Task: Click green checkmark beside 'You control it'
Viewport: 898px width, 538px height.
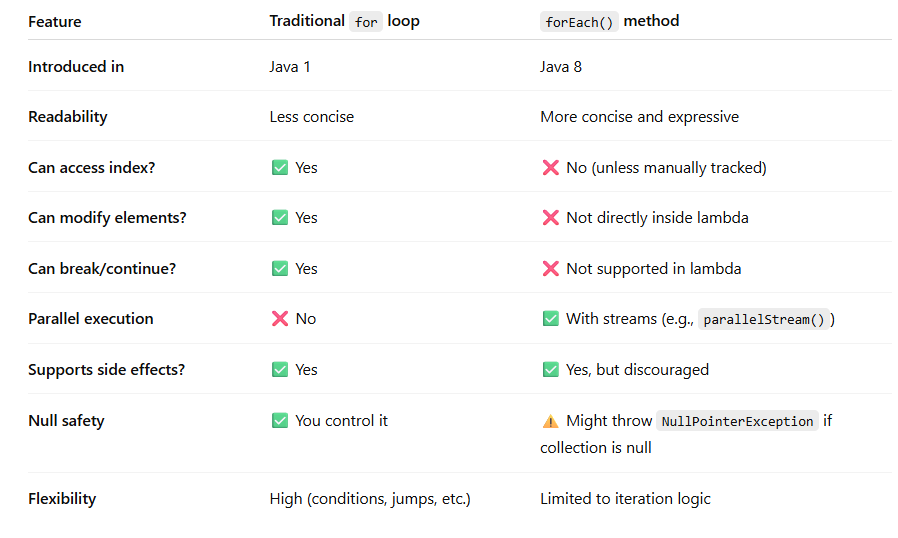Action: tap(279, 421)
